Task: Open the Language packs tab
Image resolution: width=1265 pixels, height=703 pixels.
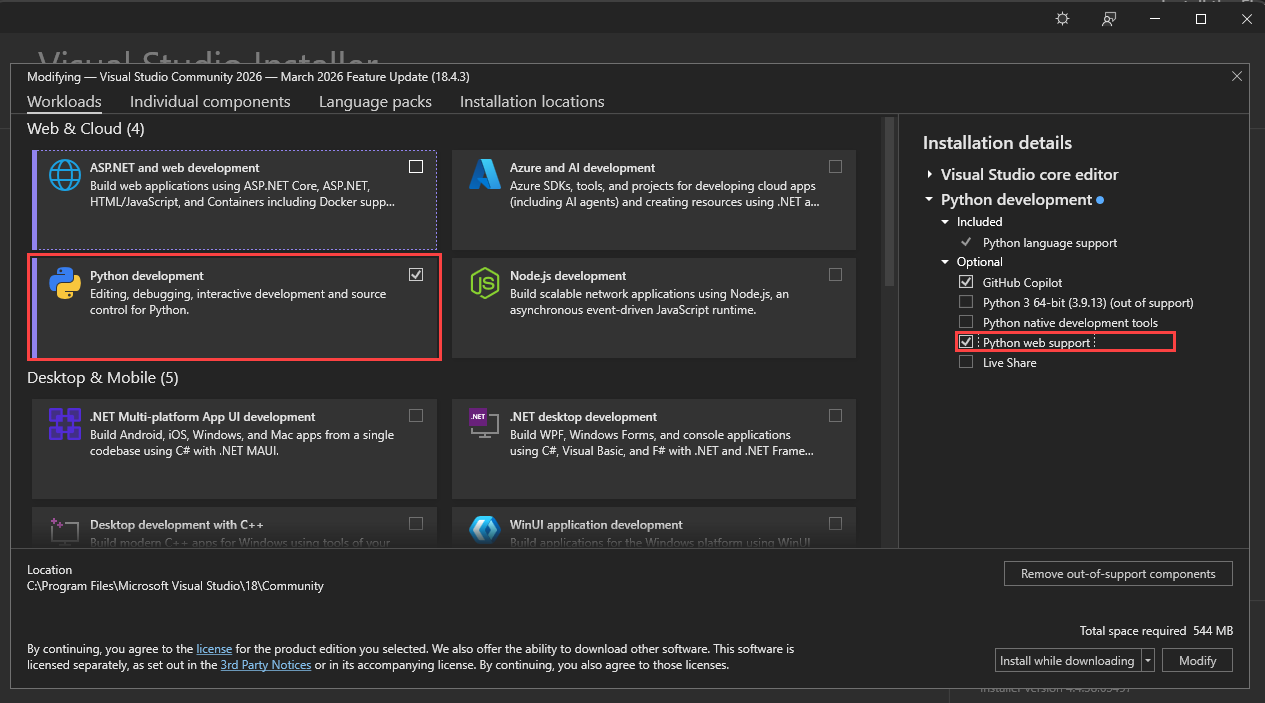Action: click(x=375, y=102)
